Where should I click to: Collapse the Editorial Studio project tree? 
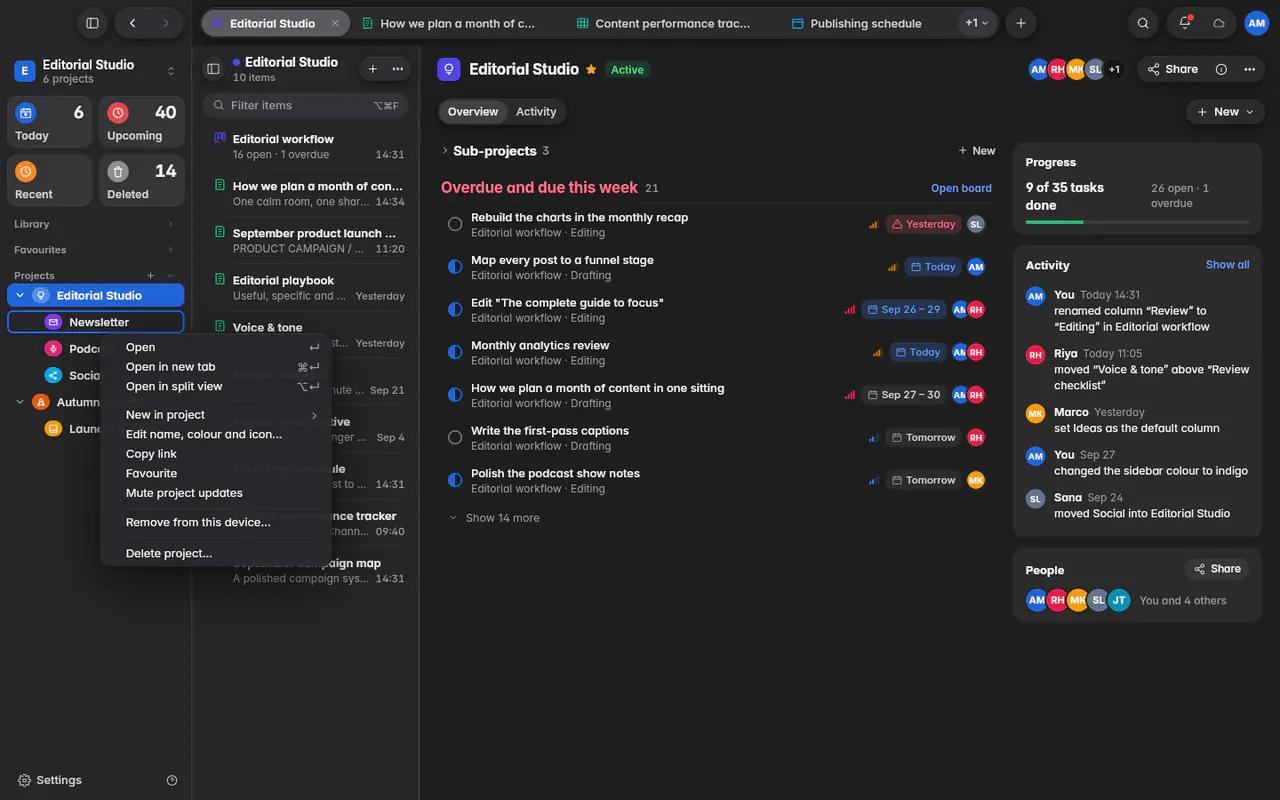coord(20,295)
